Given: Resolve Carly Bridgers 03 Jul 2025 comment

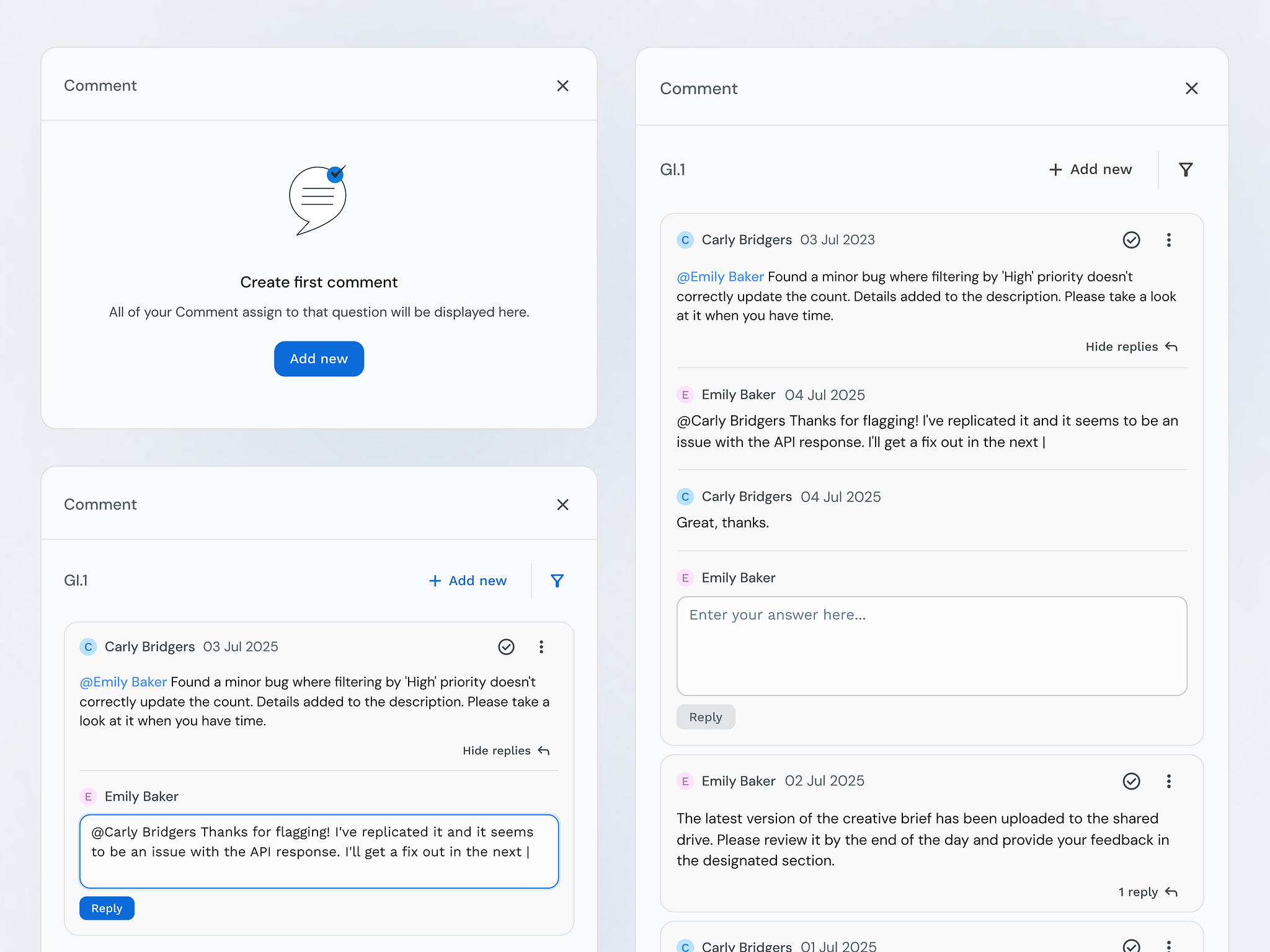Looking at the screenshot, I should point(506,647).
